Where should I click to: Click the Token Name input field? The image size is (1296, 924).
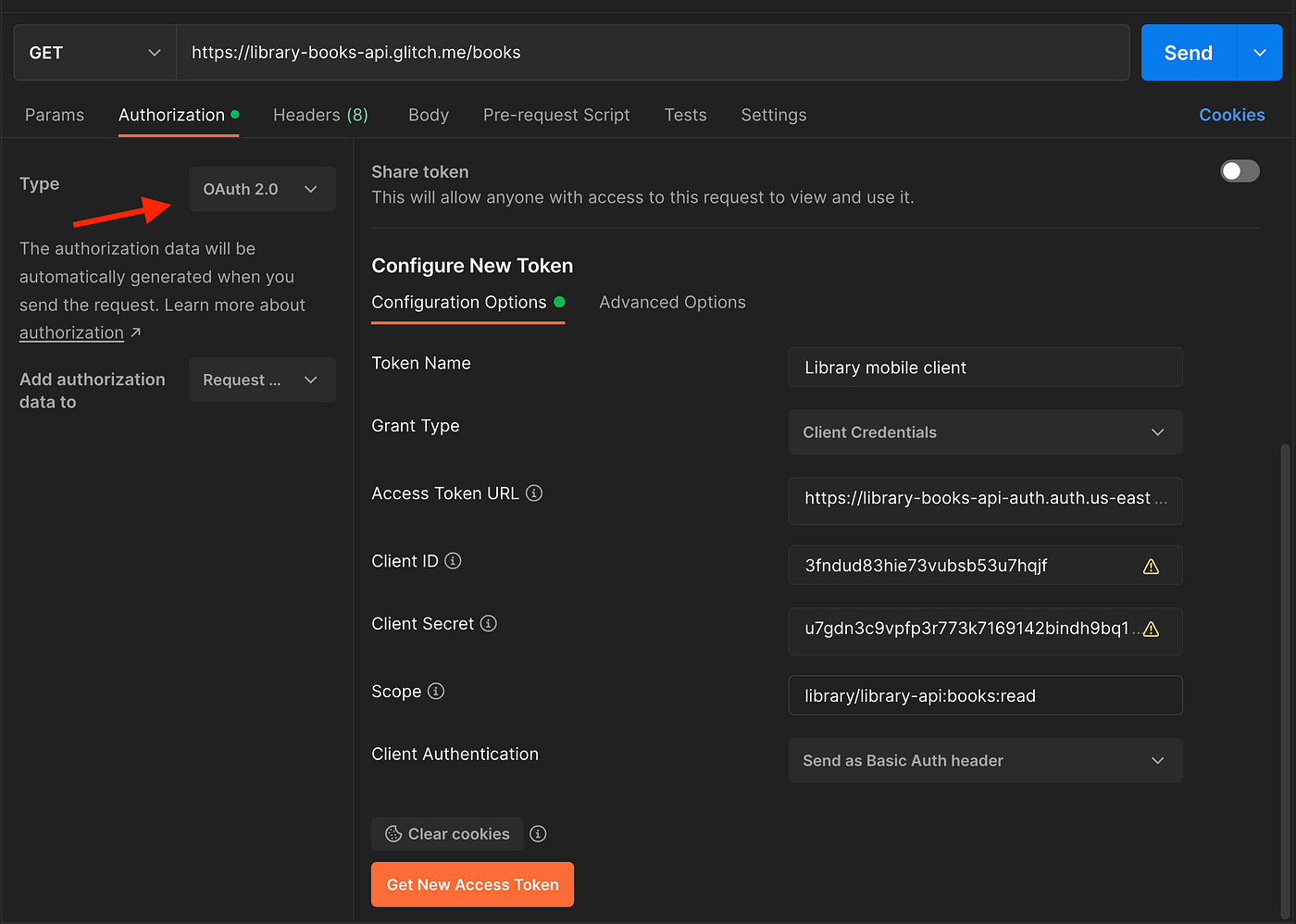985,368
